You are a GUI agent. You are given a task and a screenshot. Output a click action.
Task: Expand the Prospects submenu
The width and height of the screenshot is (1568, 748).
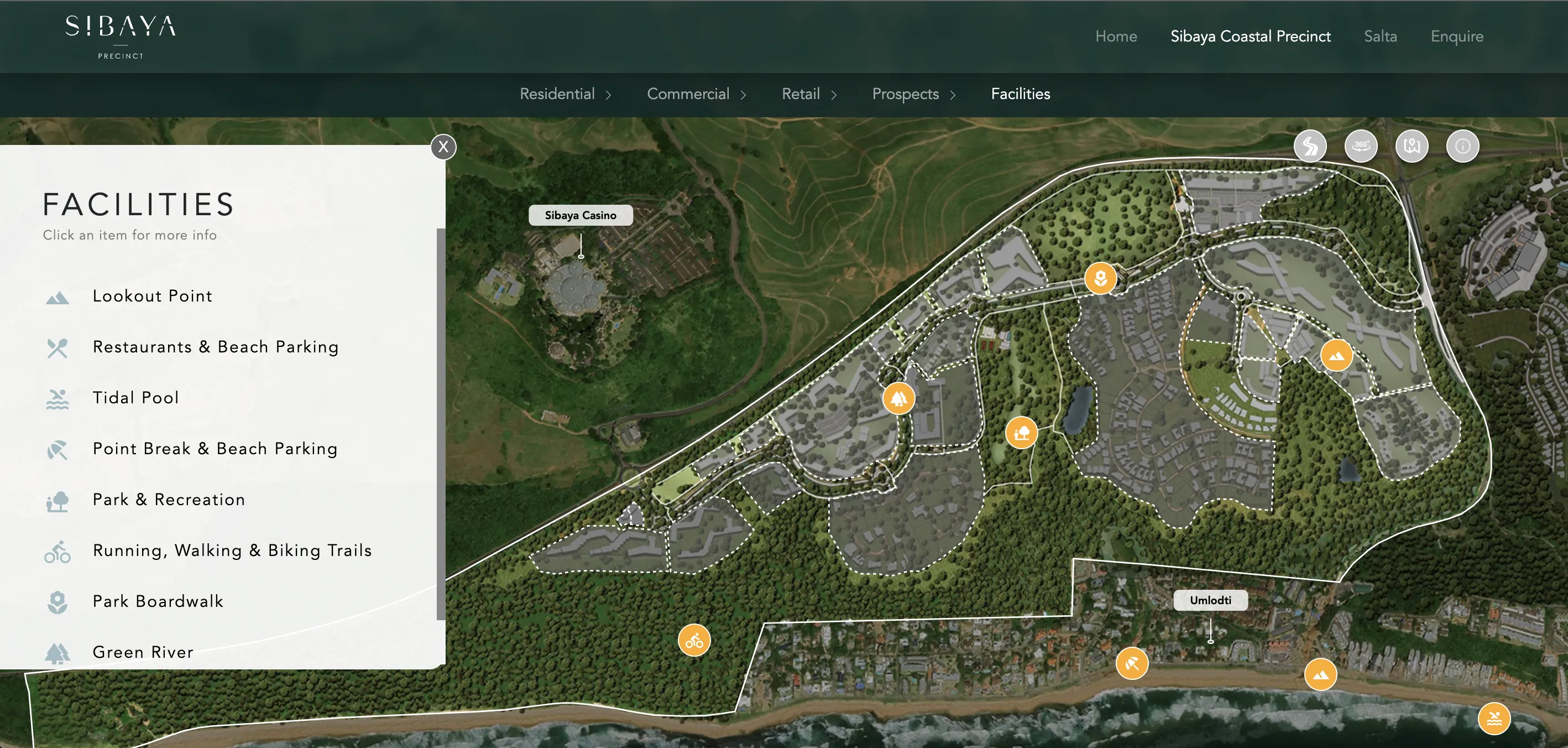point(913,94)
